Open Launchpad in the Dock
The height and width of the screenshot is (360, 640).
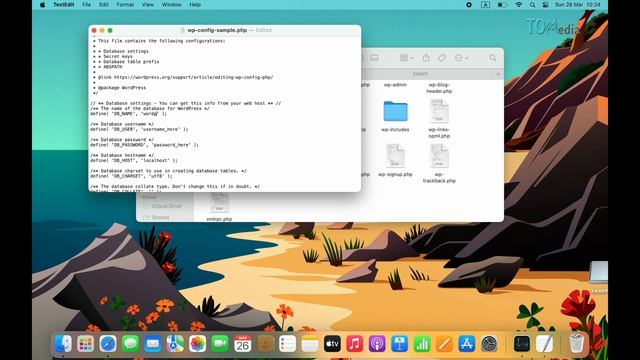[x=86, y=344]
